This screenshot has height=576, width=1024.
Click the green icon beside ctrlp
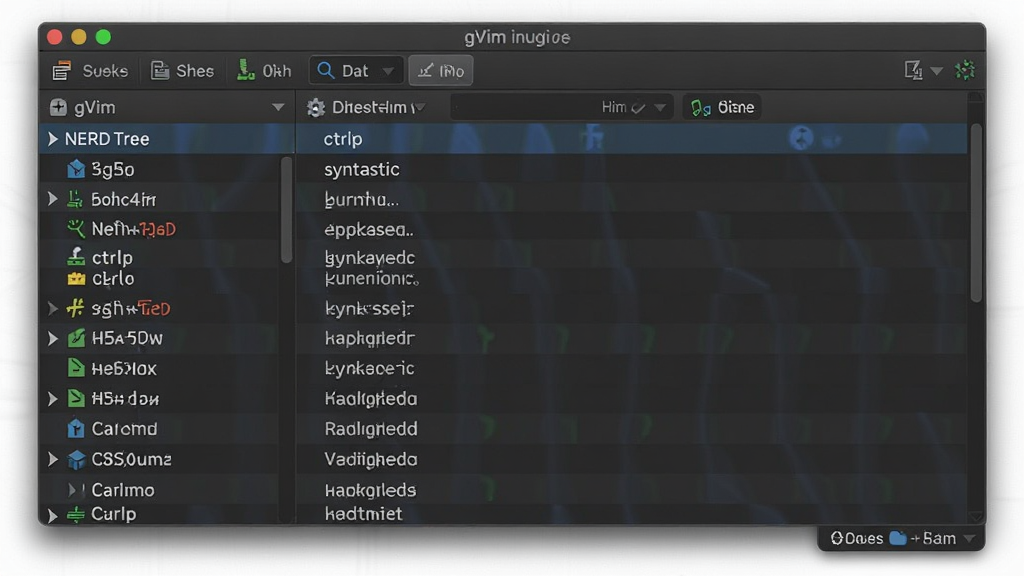(x=76, y=256)
